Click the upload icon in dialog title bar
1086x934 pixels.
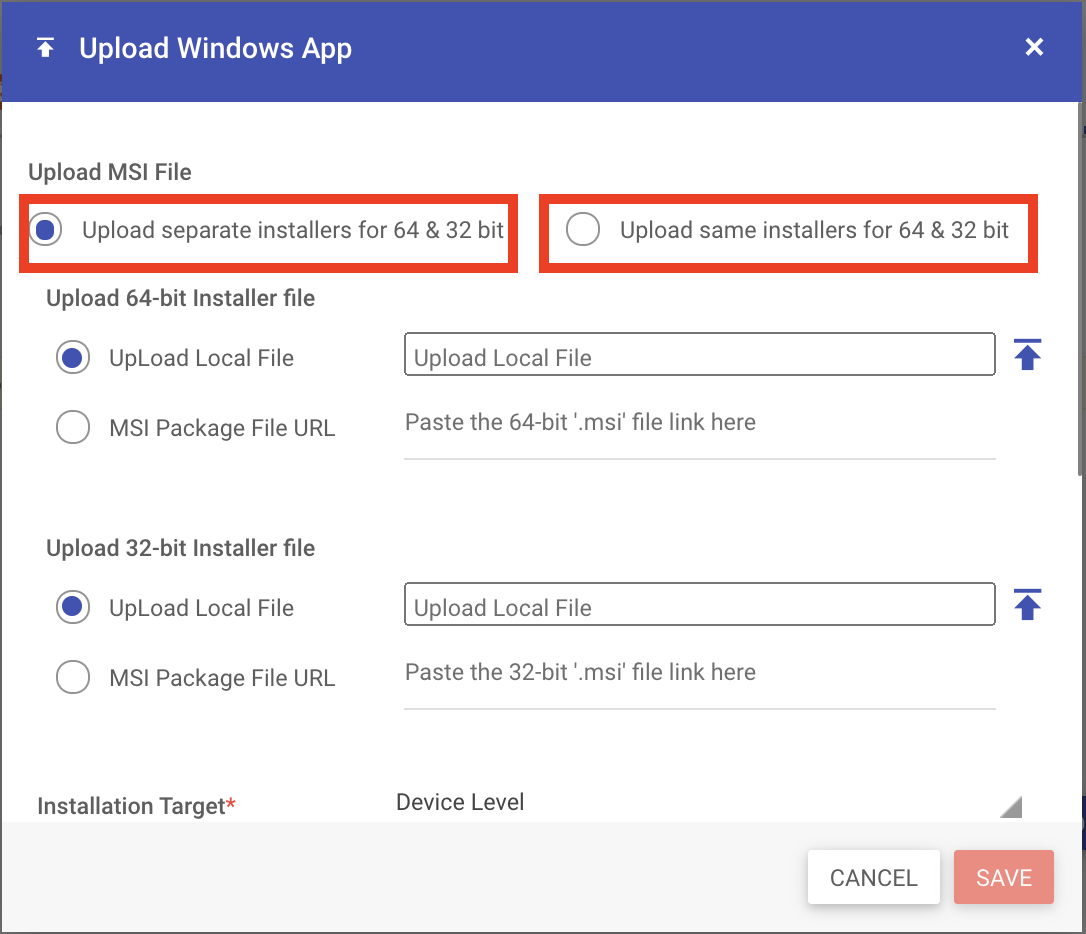(x=46, y=47)
